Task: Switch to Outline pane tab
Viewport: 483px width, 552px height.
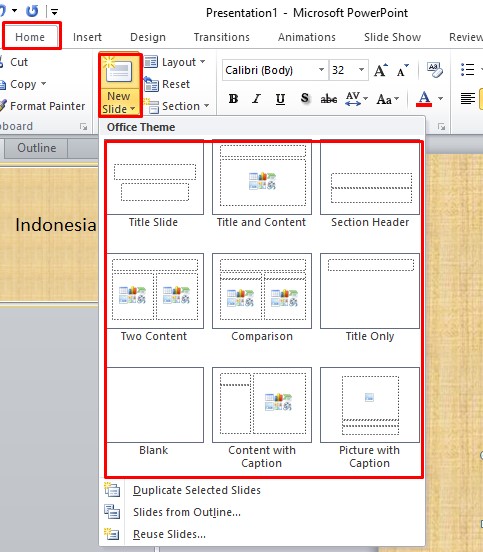Action: click(x=37, y=148)
